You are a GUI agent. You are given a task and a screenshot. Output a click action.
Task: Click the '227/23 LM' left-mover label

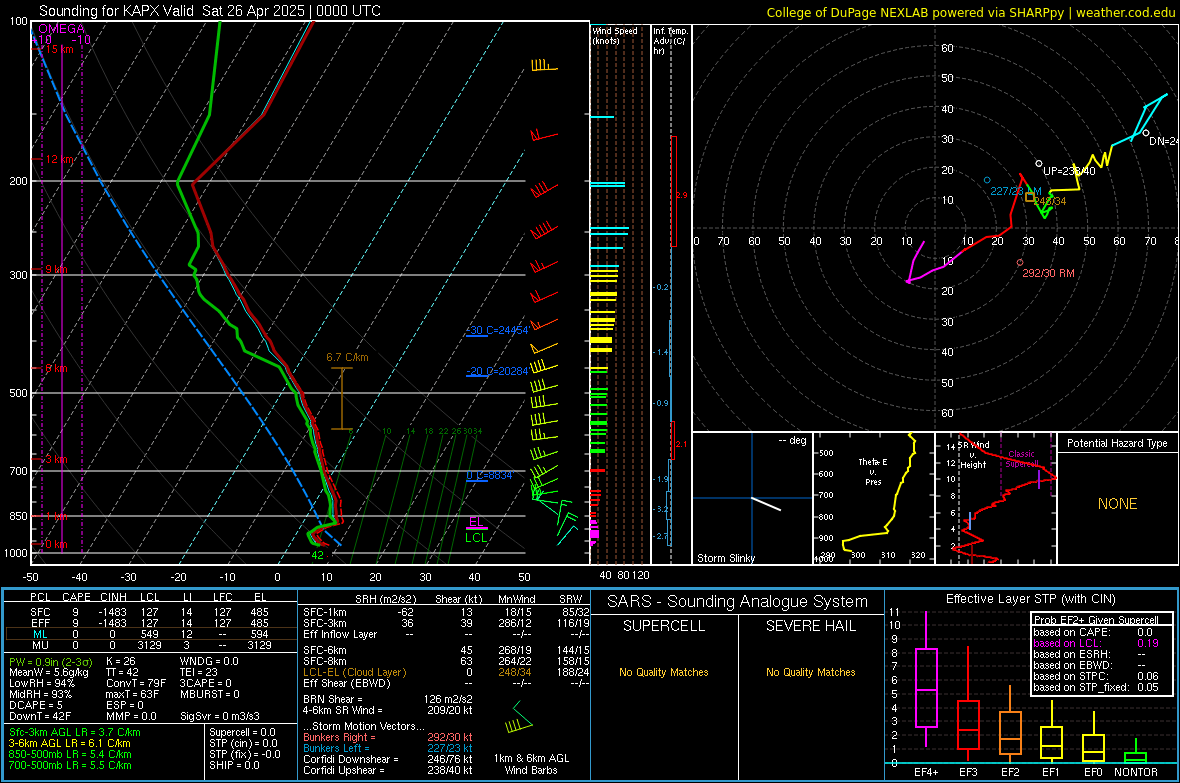point(1016,191)
